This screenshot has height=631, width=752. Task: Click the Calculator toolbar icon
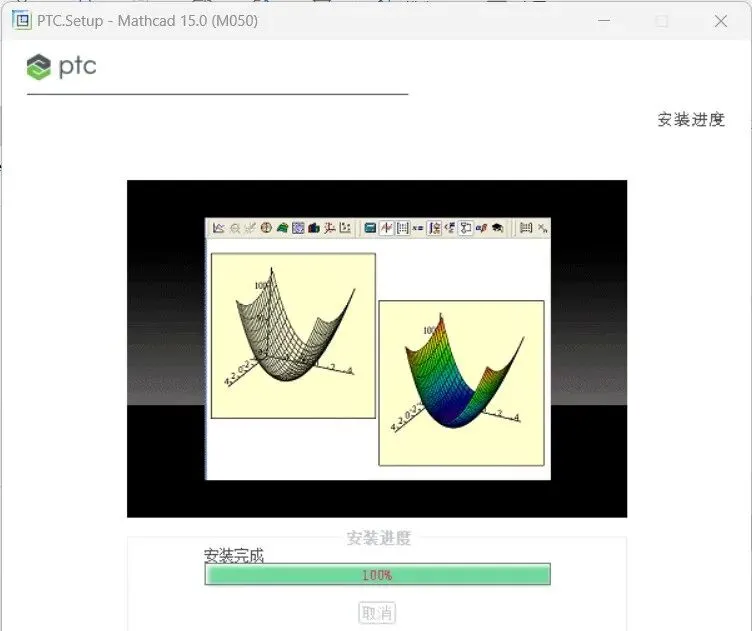tap(370, 228)
